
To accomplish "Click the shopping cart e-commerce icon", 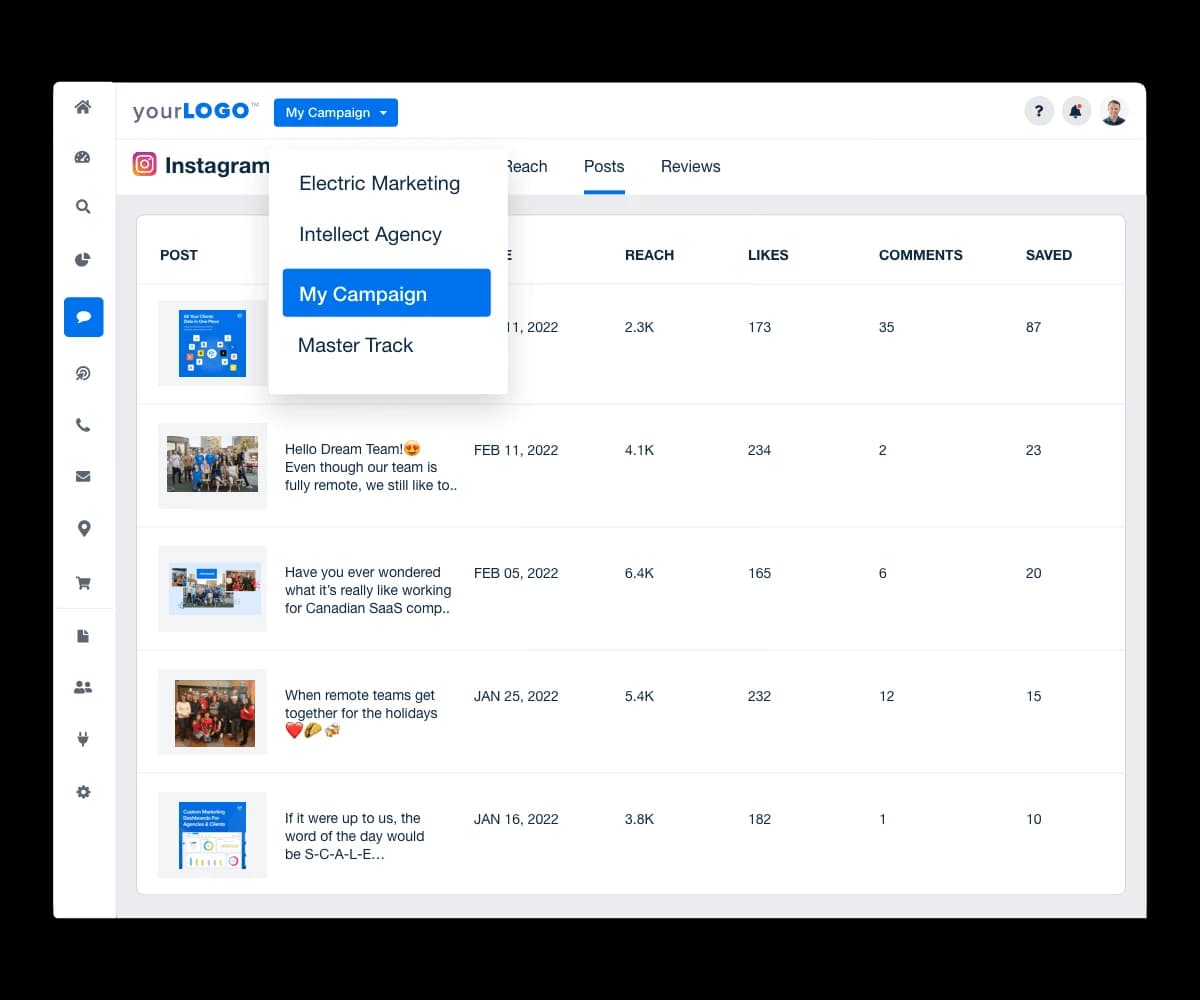I will [x=83, y=582].
